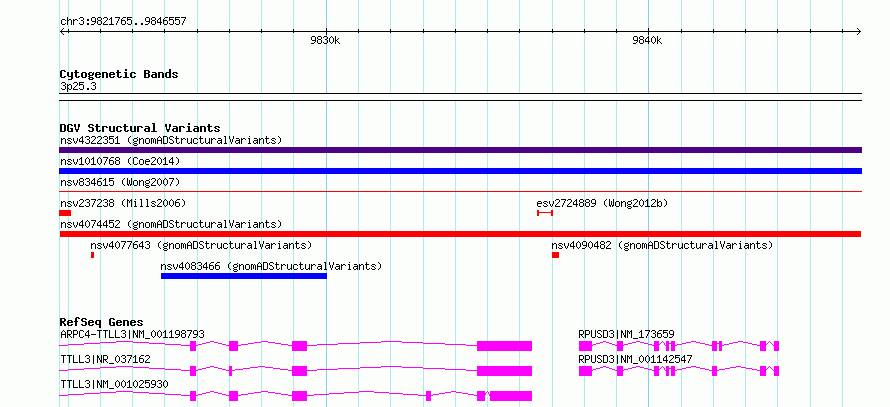The width and height of the screenshot is (890, 407).
Task: Select the first exon of RPUSD3|NM_001142547
Action: 586,371
